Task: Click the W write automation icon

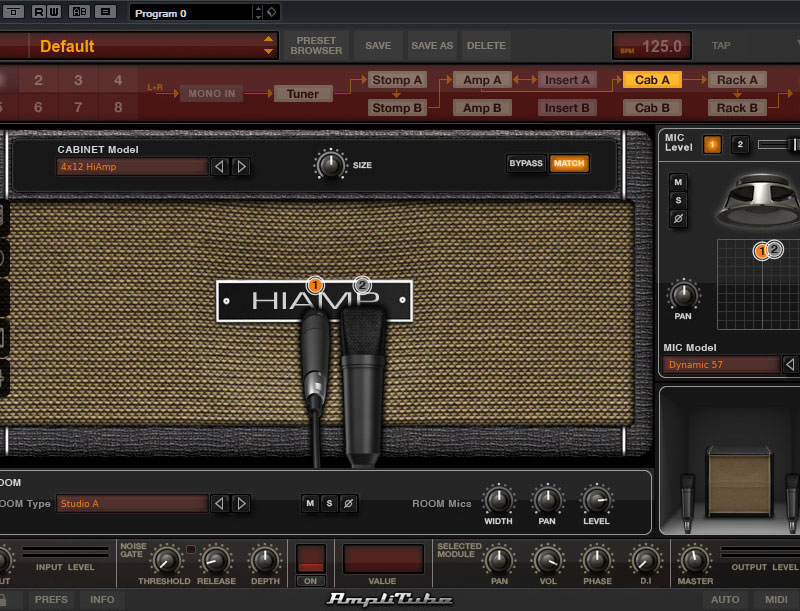Action: pyautogui.click(x=54, y=11)
